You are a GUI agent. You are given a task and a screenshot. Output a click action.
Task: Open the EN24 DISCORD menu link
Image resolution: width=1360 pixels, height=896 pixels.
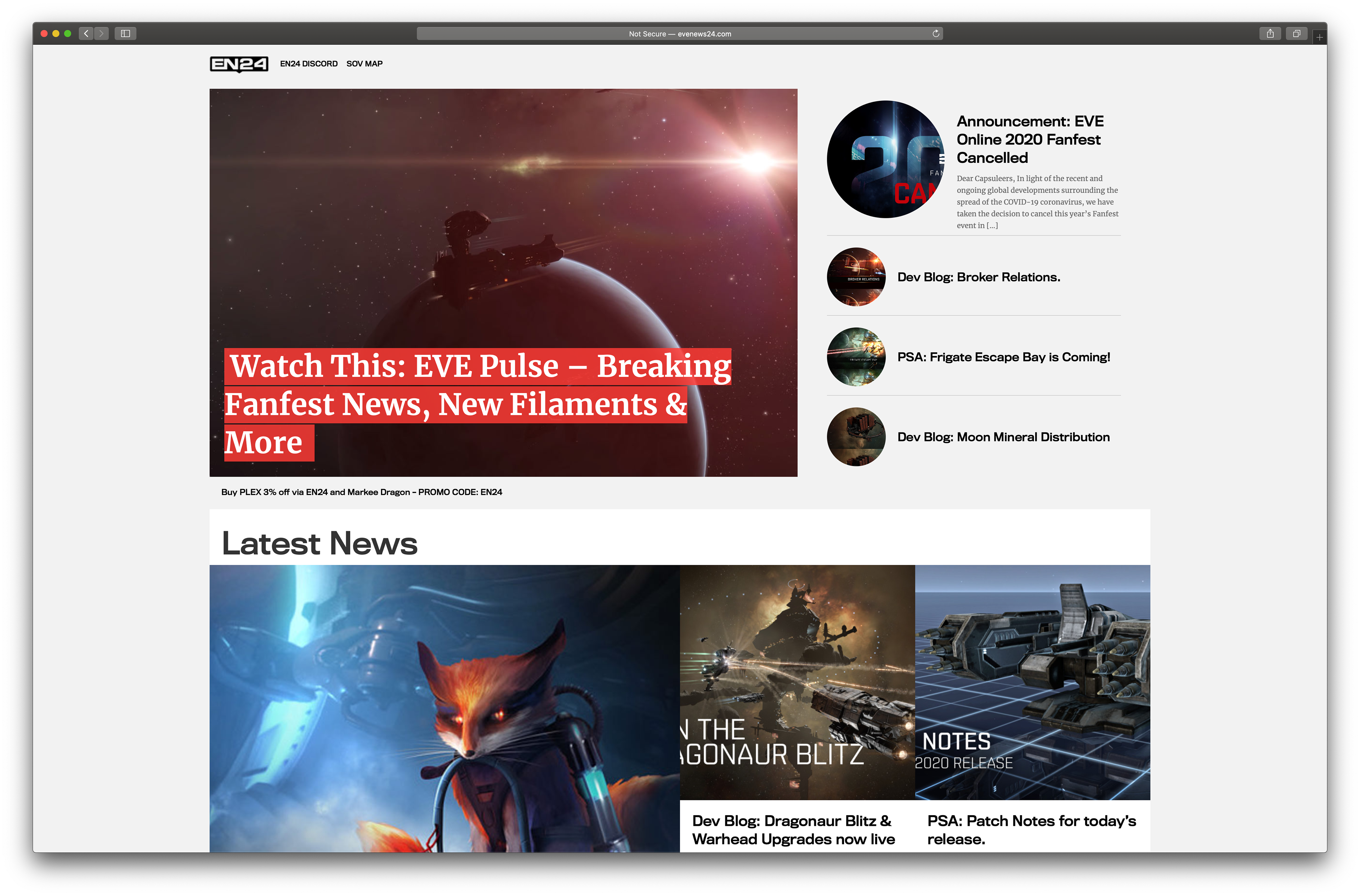[x=308, y=63]
